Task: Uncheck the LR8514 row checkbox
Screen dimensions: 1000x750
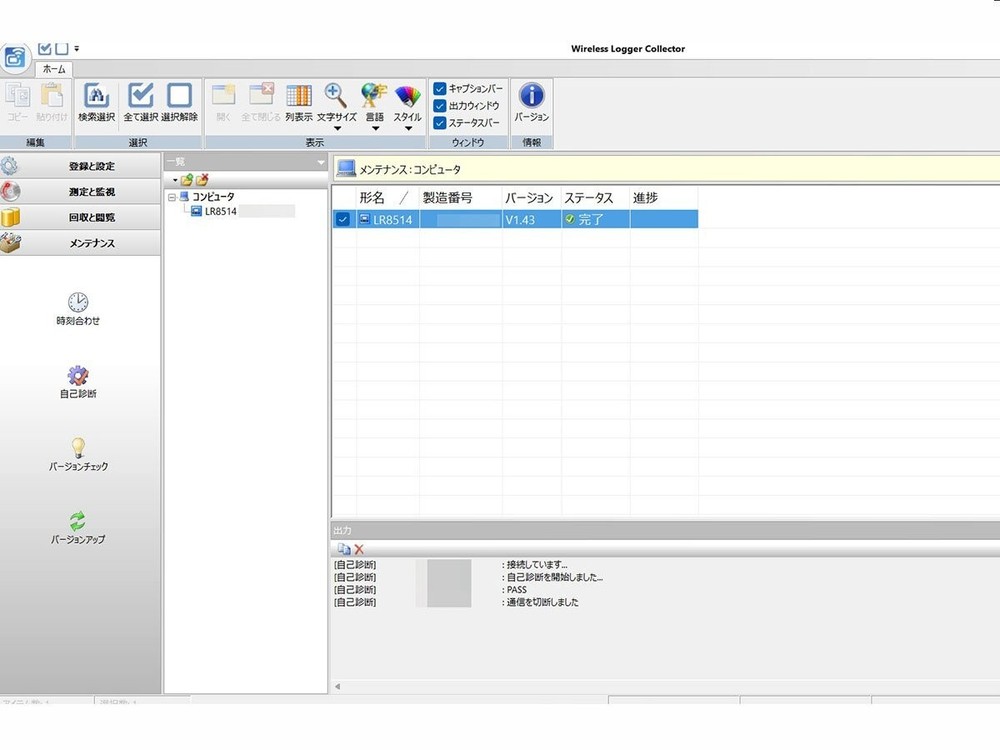Action: [x=343, y=220]
